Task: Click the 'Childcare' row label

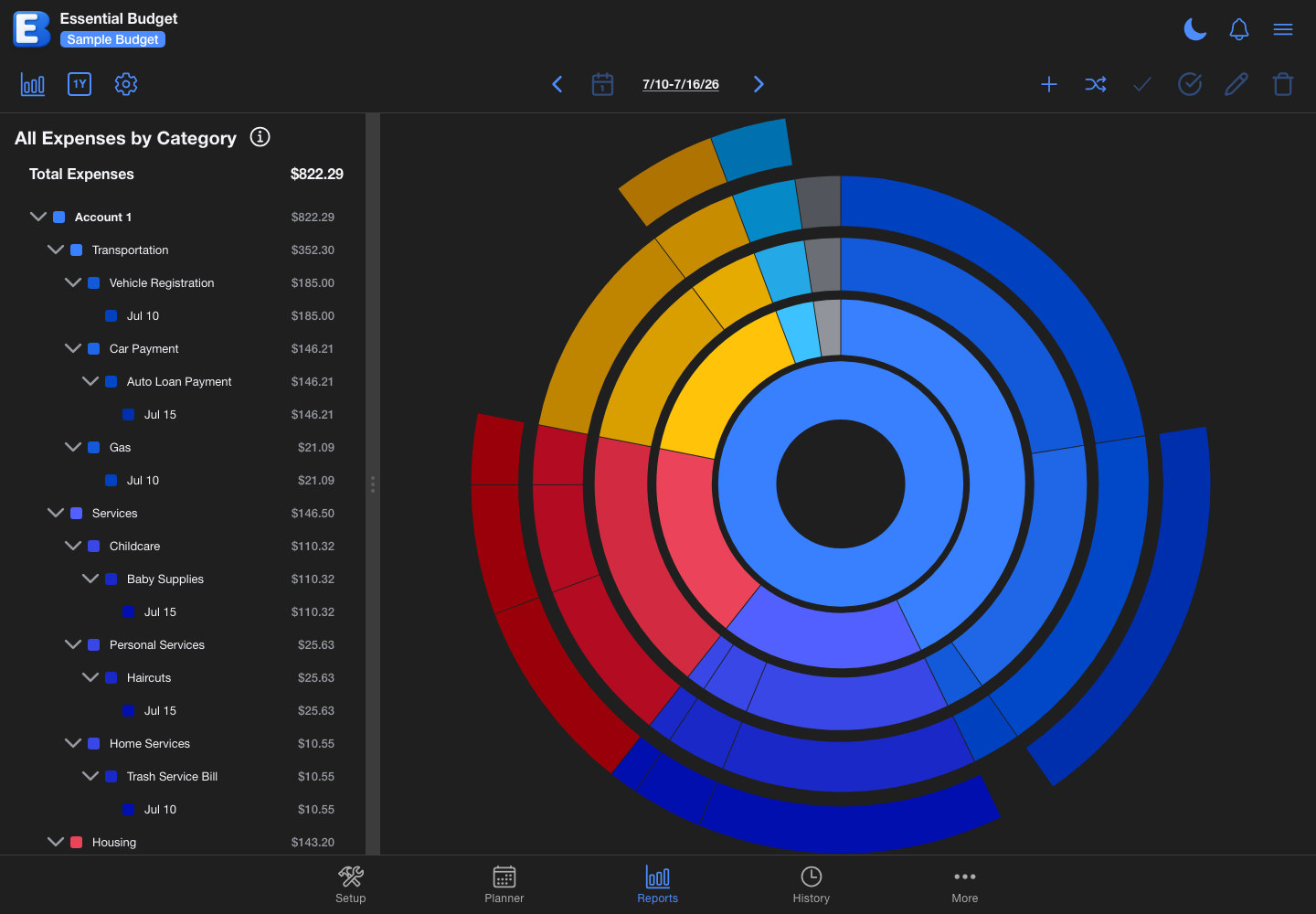Action: click(134, 546)
